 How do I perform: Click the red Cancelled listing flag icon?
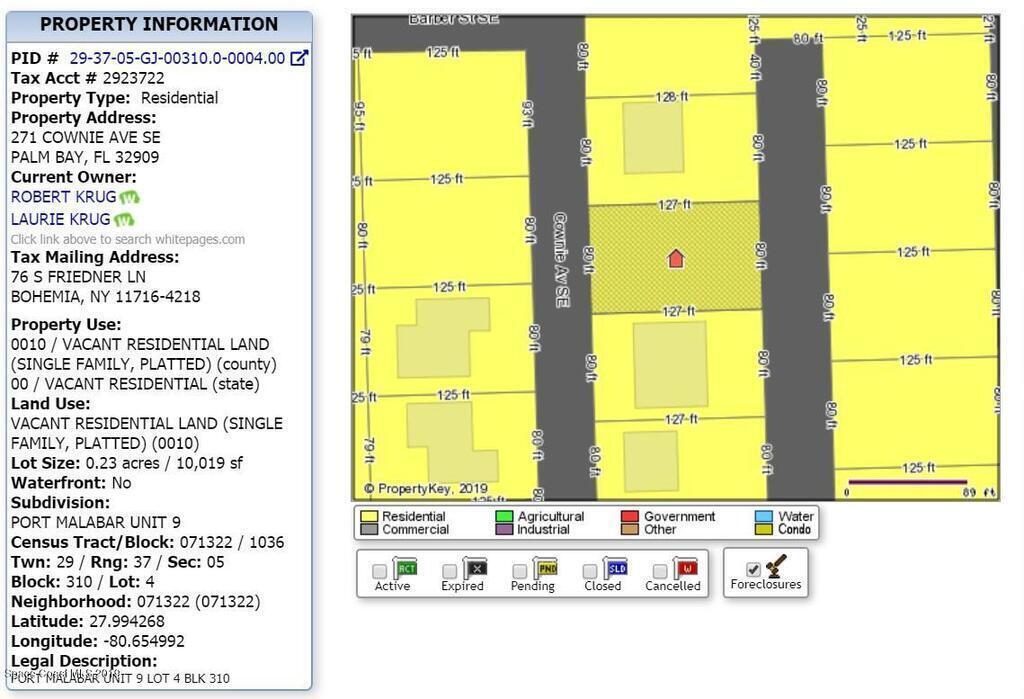(685, 569)
